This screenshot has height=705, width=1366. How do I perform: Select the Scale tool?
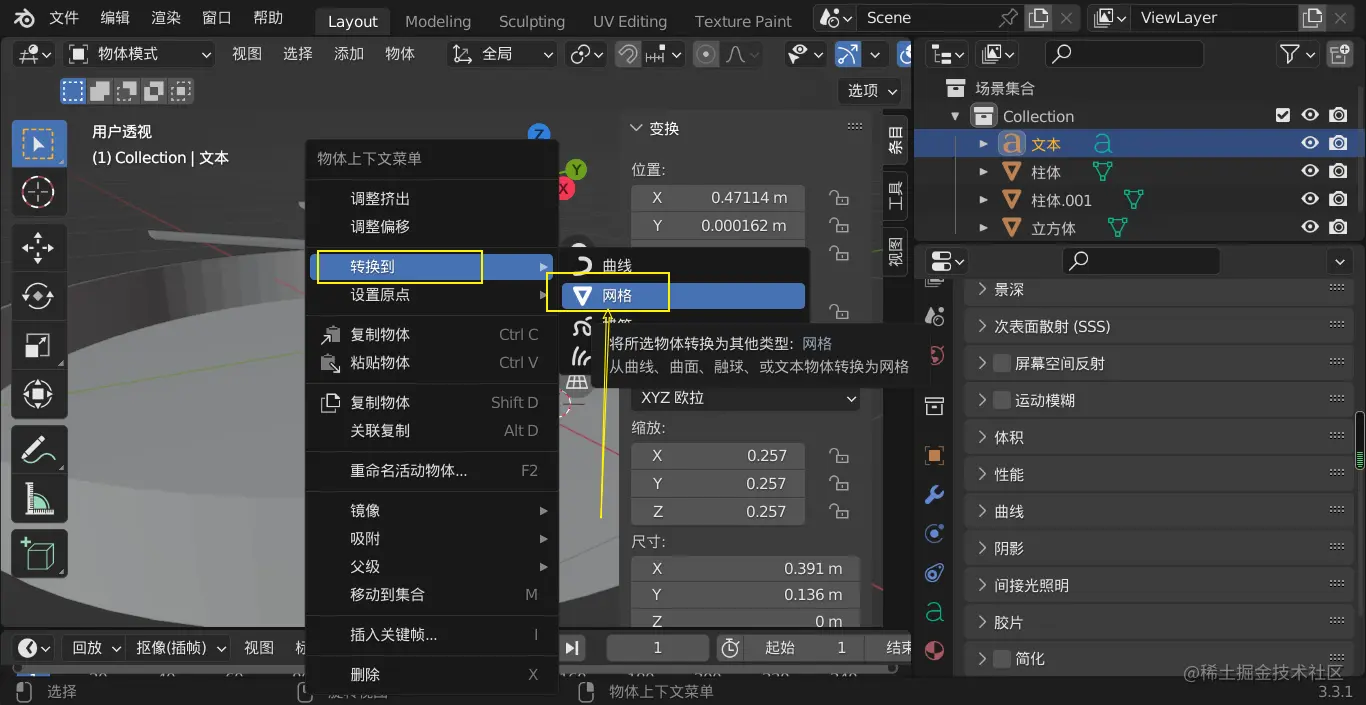(39, 345)
